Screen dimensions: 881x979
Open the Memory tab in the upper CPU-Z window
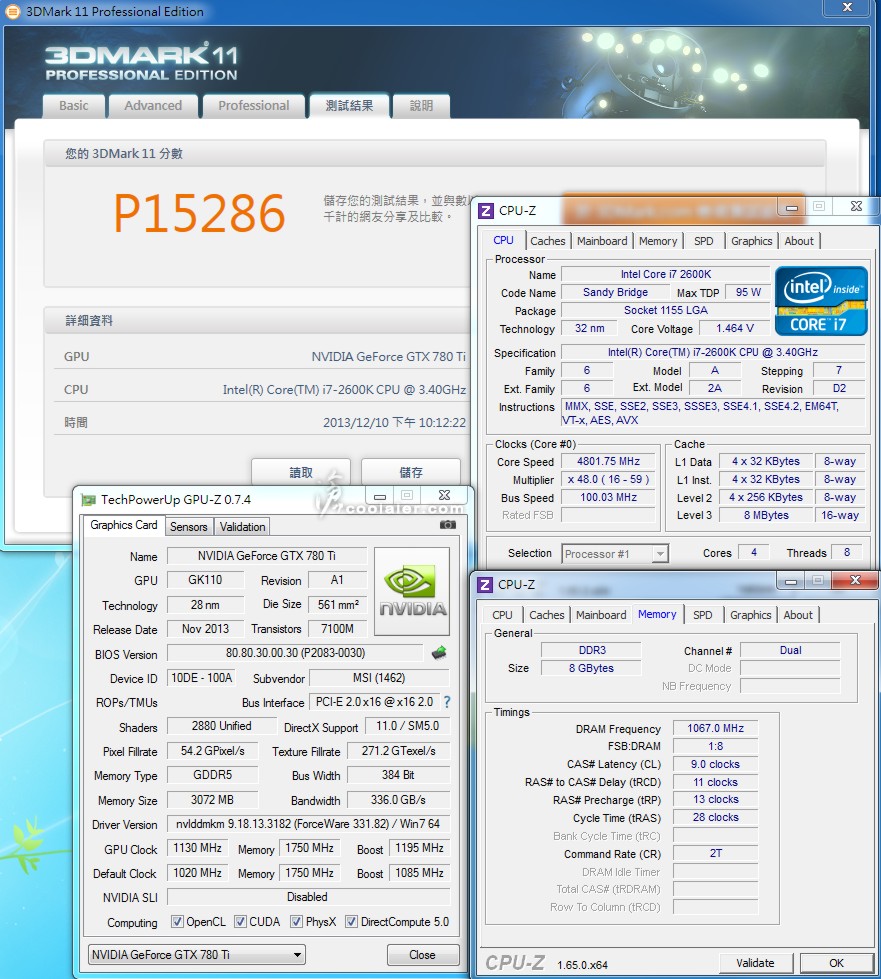[657, 241]
